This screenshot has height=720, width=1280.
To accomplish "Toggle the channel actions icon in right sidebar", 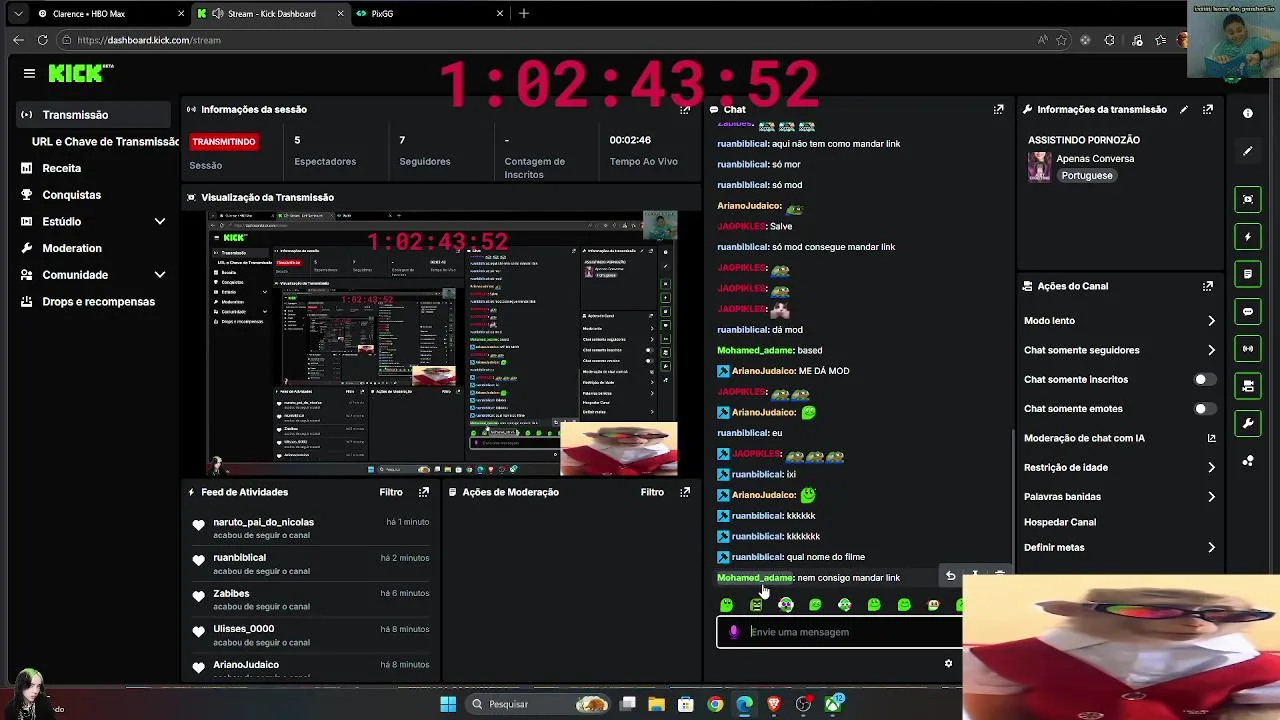I will (x=1248, y=386).
